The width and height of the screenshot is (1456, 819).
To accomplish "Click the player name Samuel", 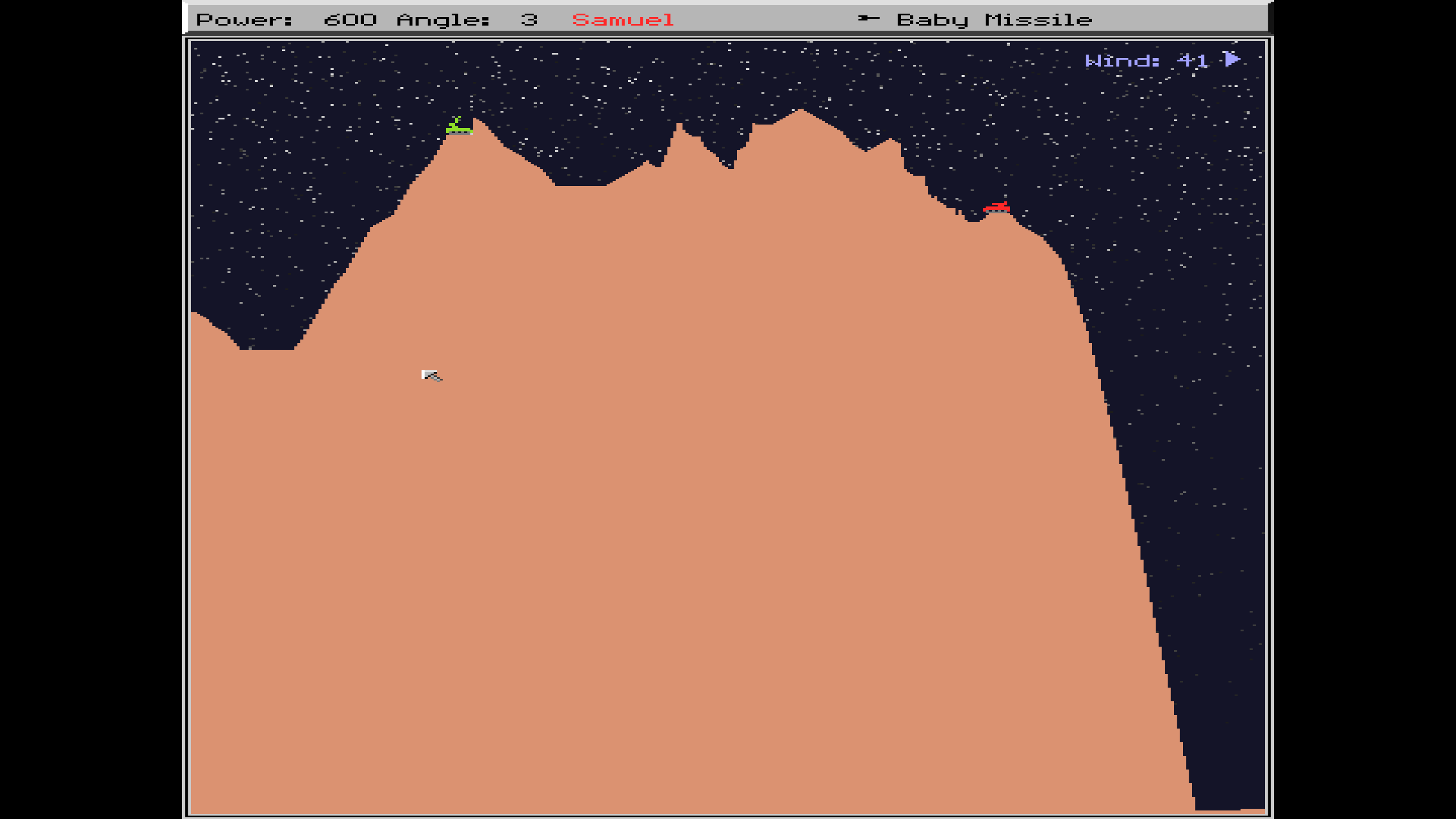I will (x=623, y=20).
